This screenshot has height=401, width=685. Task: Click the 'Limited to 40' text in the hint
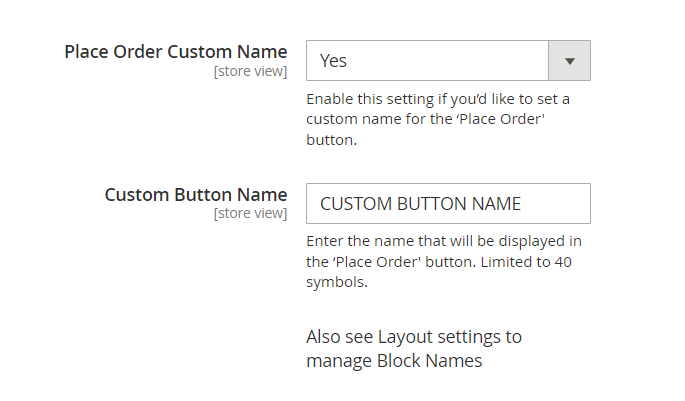point(526,262)
